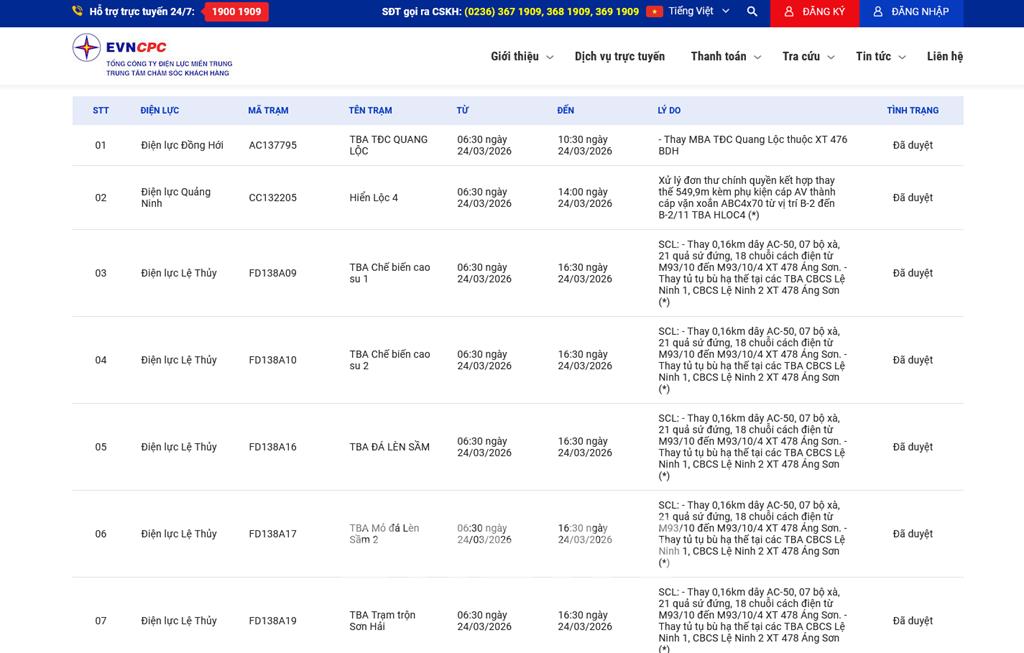This screenshot has height=653, width=1024.
Task: Click the Mã trạm column header
Action: click(268, 110)
